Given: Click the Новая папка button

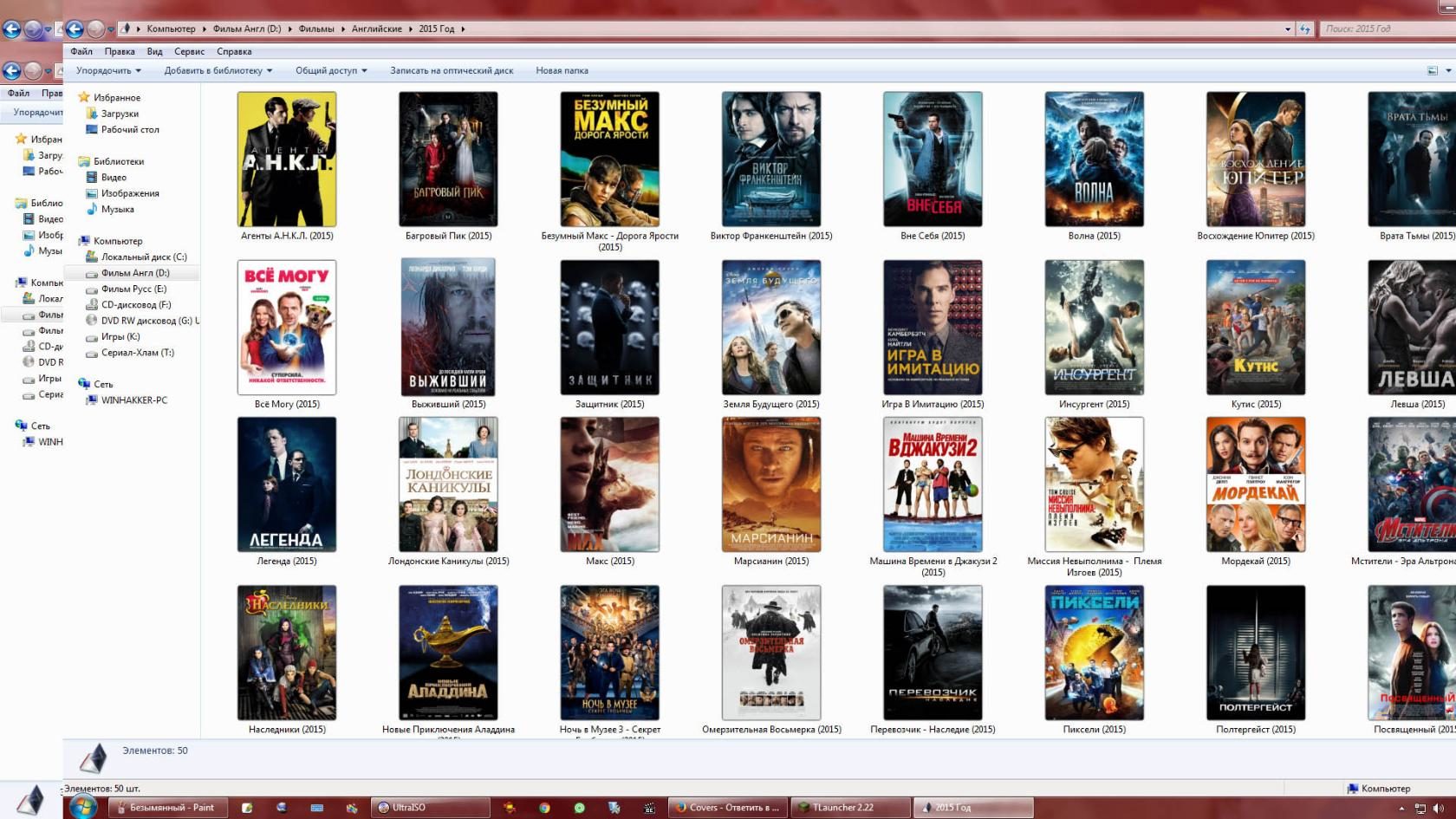Looking at the screenshot, I should (x=562, y=71).
